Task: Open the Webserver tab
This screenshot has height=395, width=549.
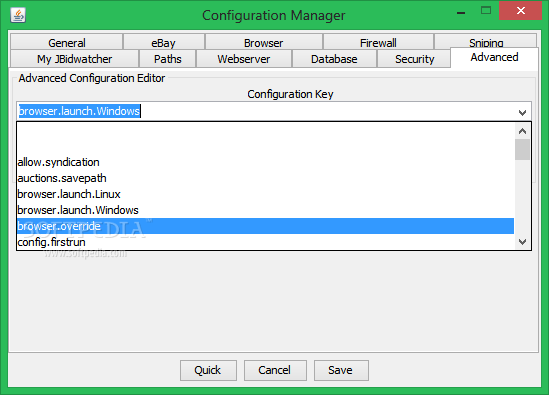Action: 244,58
